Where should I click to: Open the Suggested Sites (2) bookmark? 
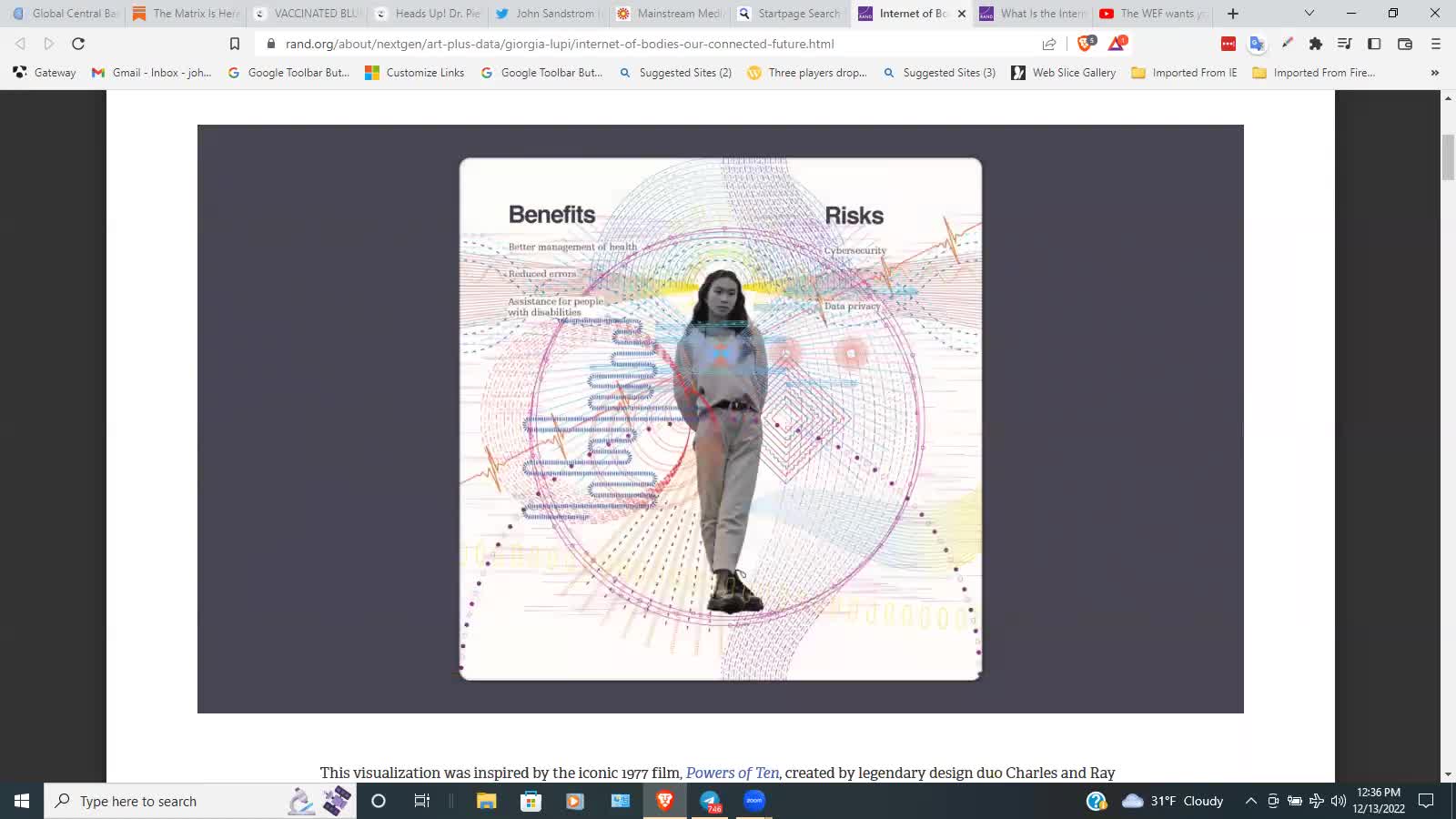click(x=675, y=73)
